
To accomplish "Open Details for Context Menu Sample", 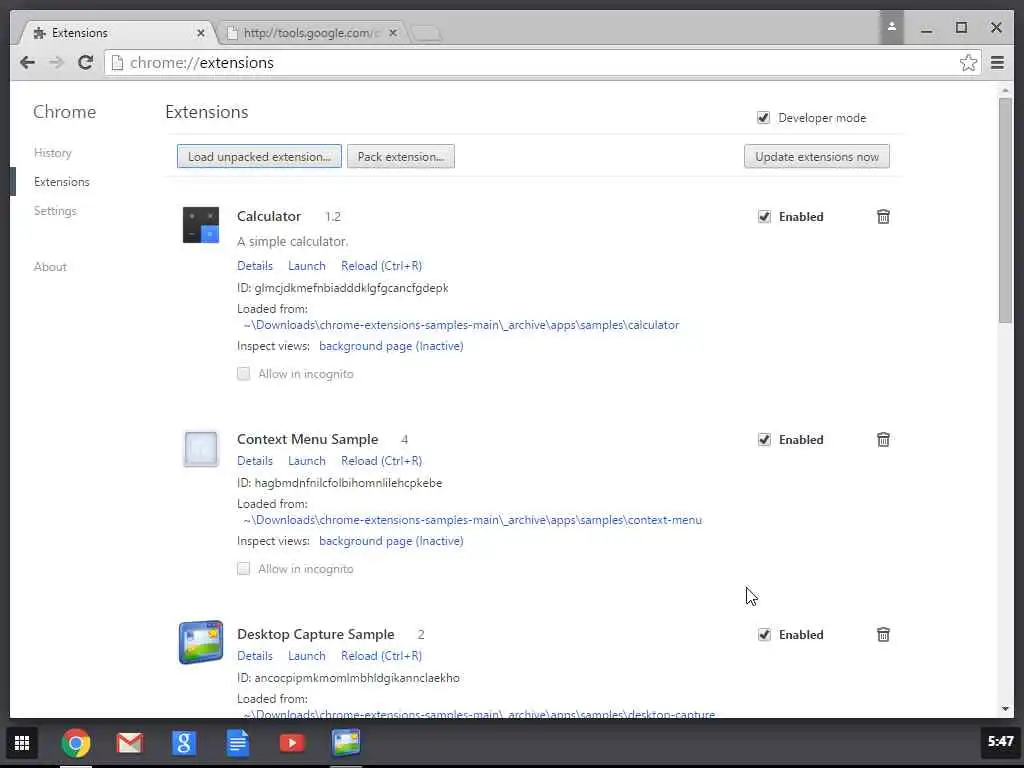I will [255, 460].
